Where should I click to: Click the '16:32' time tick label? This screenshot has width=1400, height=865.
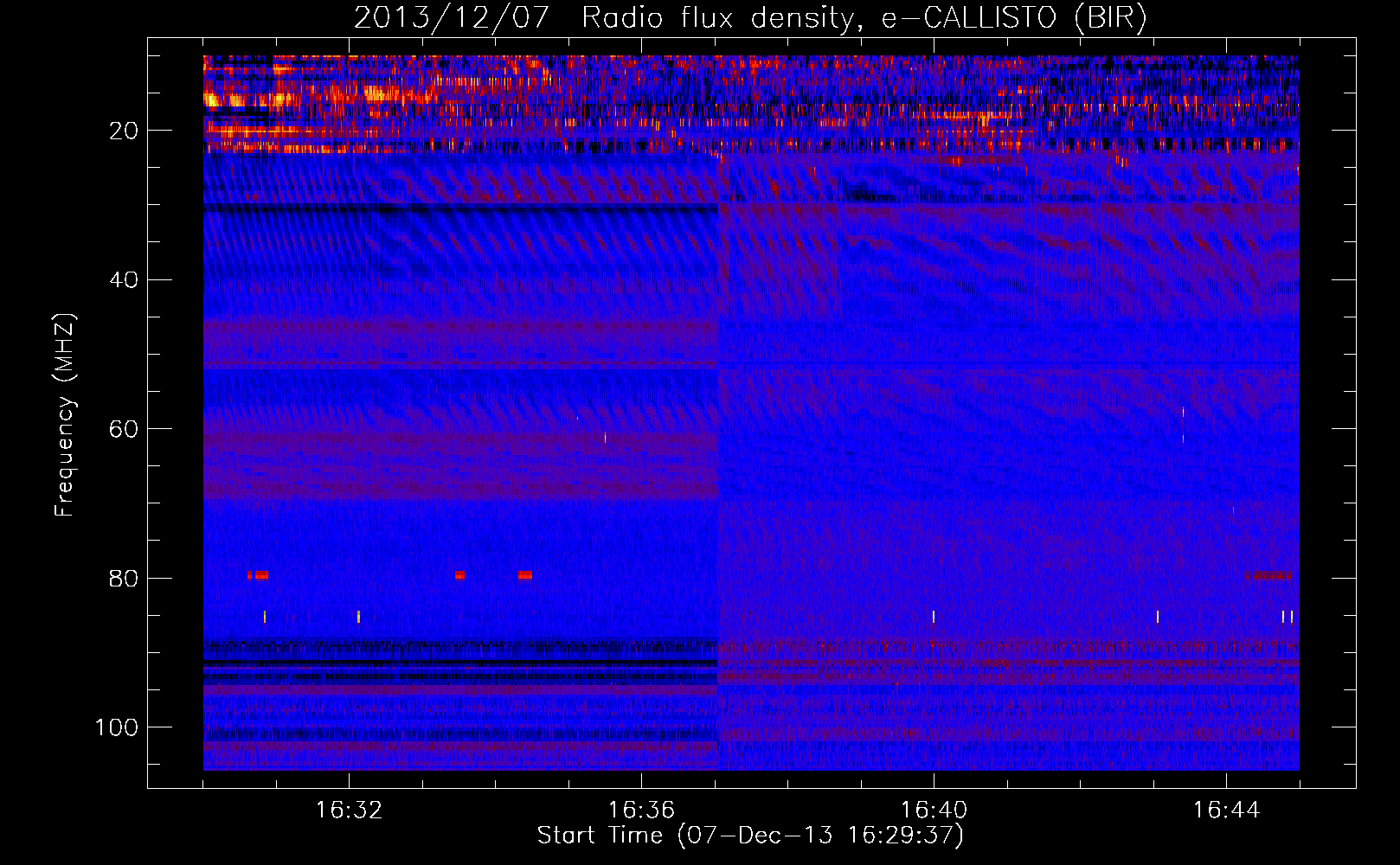tap(349, 811)
